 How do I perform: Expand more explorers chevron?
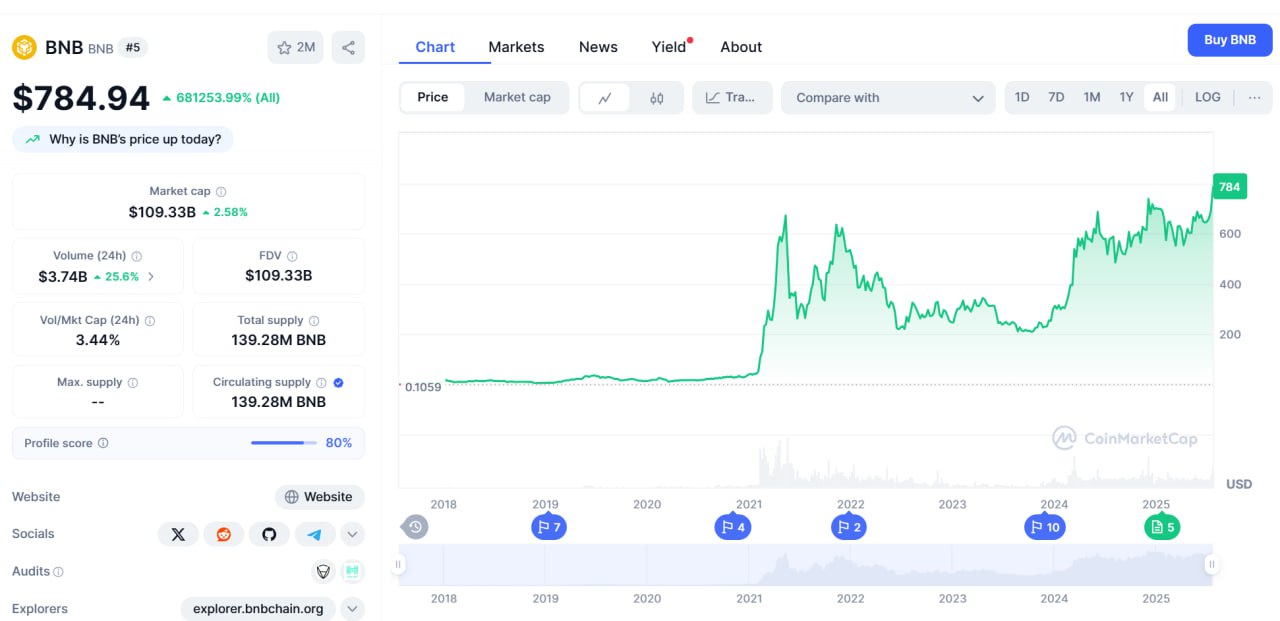pos(352,608)
